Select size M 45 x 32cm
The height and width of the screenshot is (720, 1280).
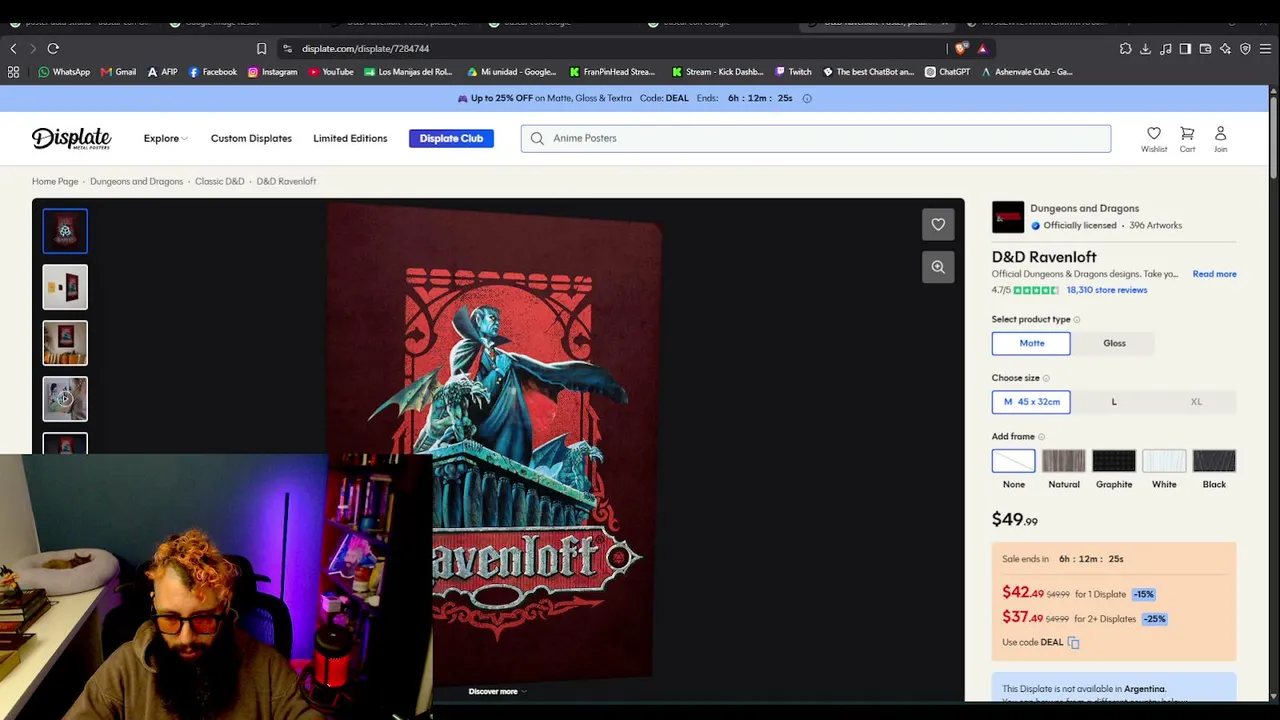click(1031, 402)
